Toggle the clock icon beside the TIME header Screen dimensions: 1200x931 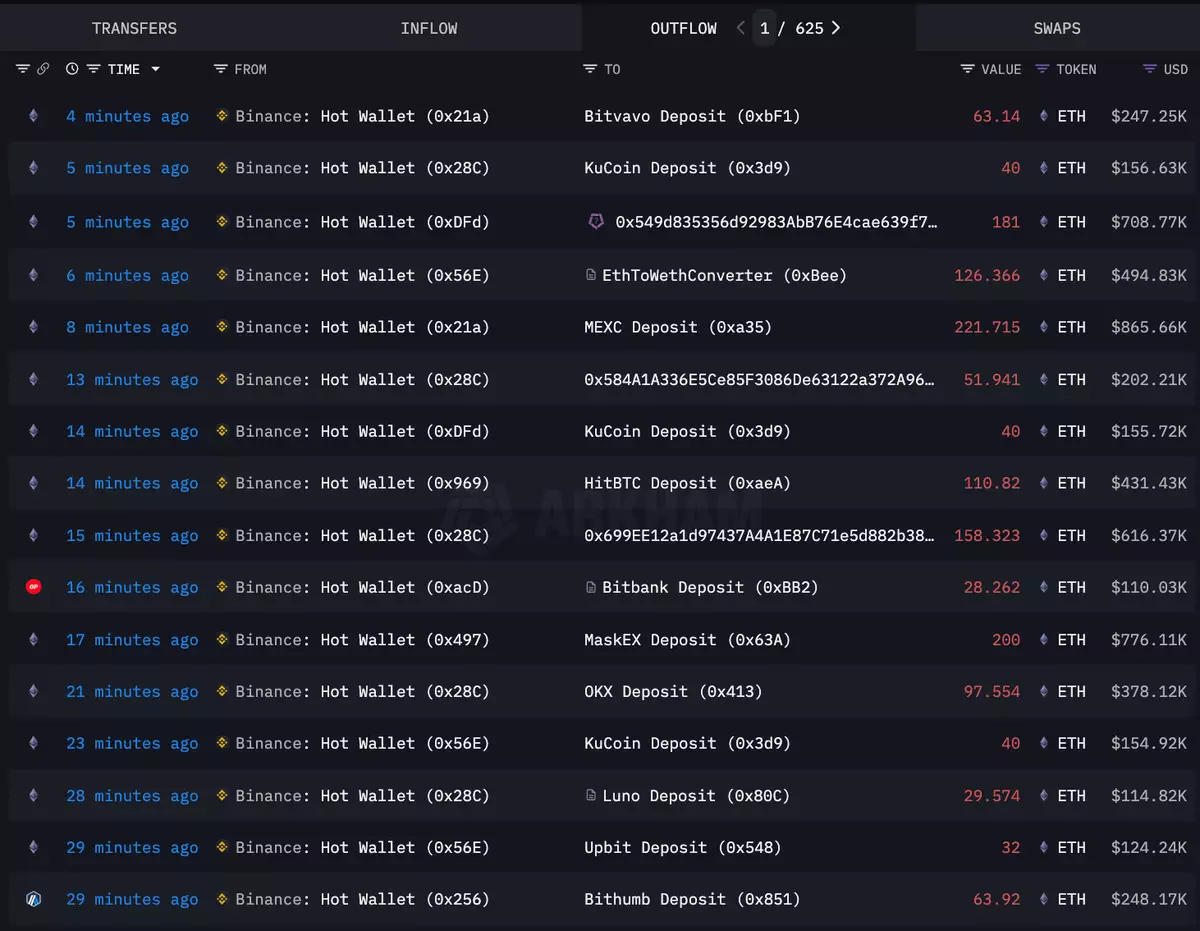click(x=72, y=69)
